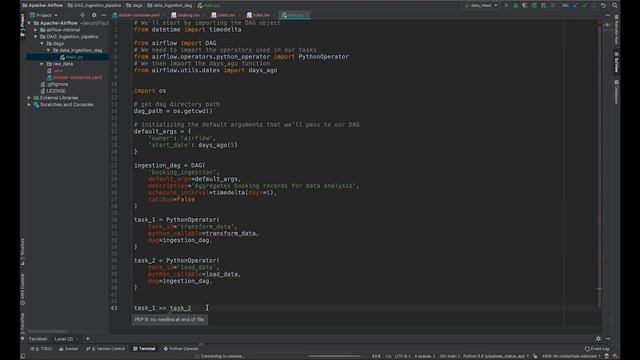The image size is (640, 360).
Task: Collapse the DAG_ingestion_pipeline folder
Action: (x=36, y=37)
